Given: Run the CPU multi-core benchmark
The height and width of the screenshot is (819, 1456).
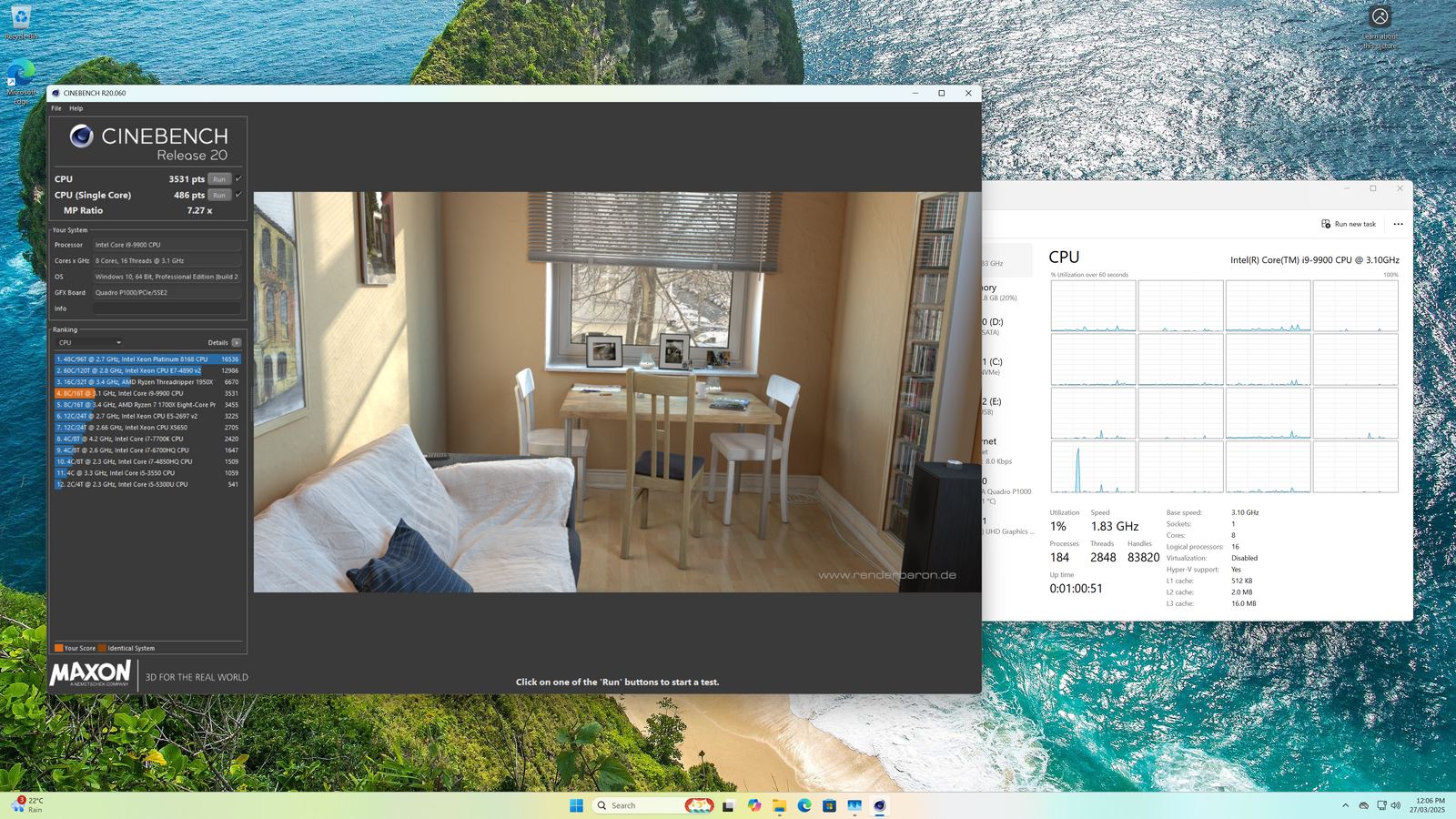Looking at the screenshot, I should [219, 179].
